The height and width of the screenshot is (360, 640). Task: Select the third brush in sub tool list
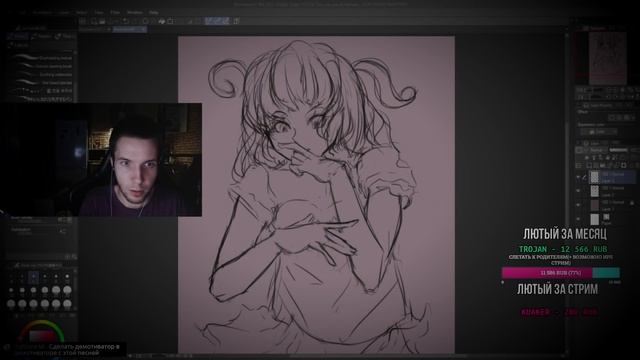41,75
